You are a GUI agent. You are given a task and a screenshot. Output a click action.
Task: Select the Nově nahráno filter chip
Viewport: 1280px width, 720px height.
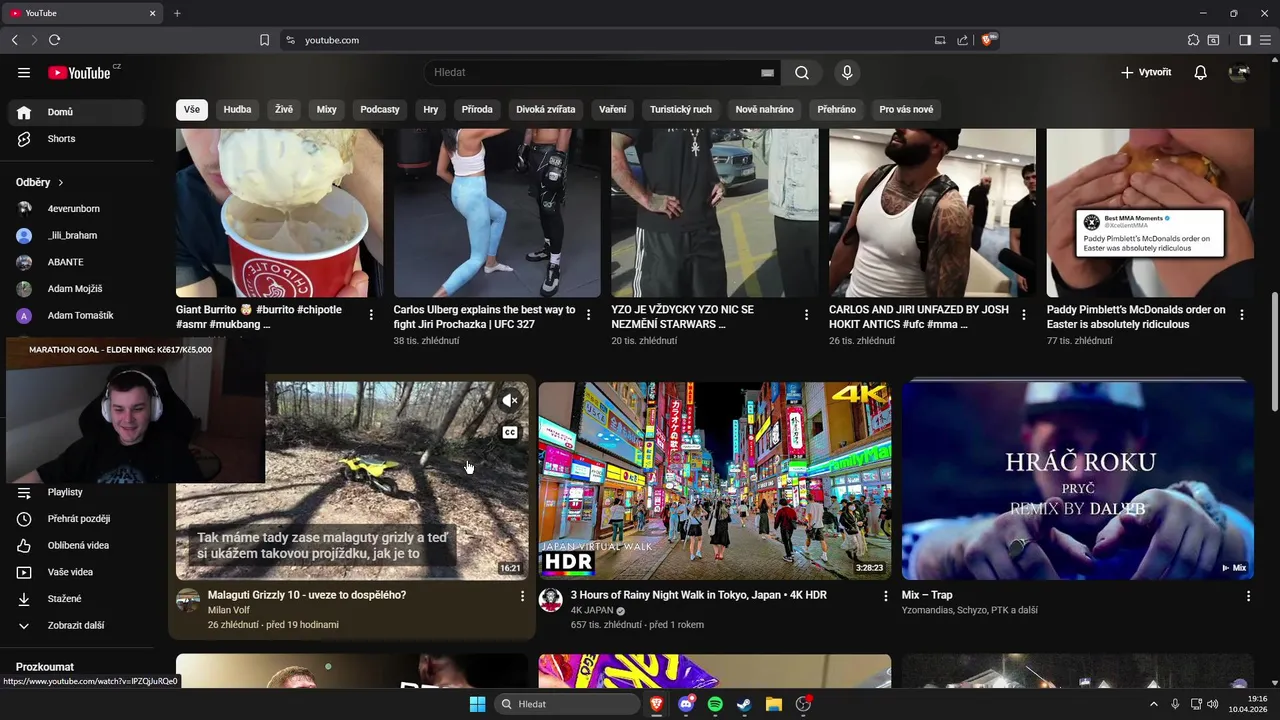[x=765, y=109]
